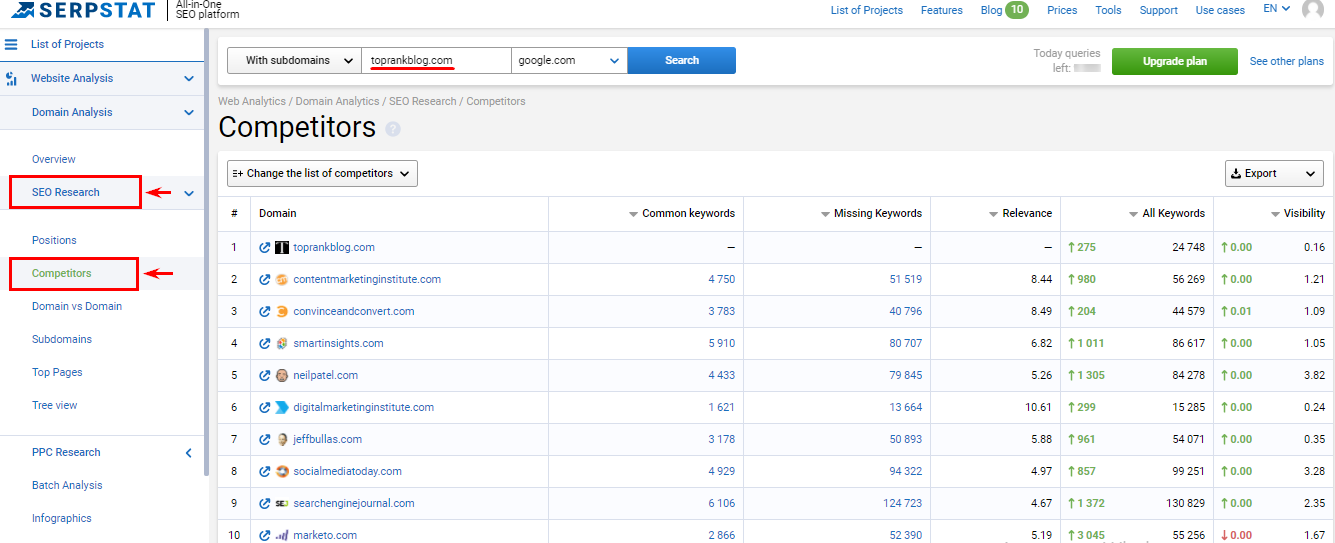The height and width of the screenshot is (543, 1335).
Task: Open external link icon for searchenginejournal.com
Action: pyautogui.click(x=265, y=503)
